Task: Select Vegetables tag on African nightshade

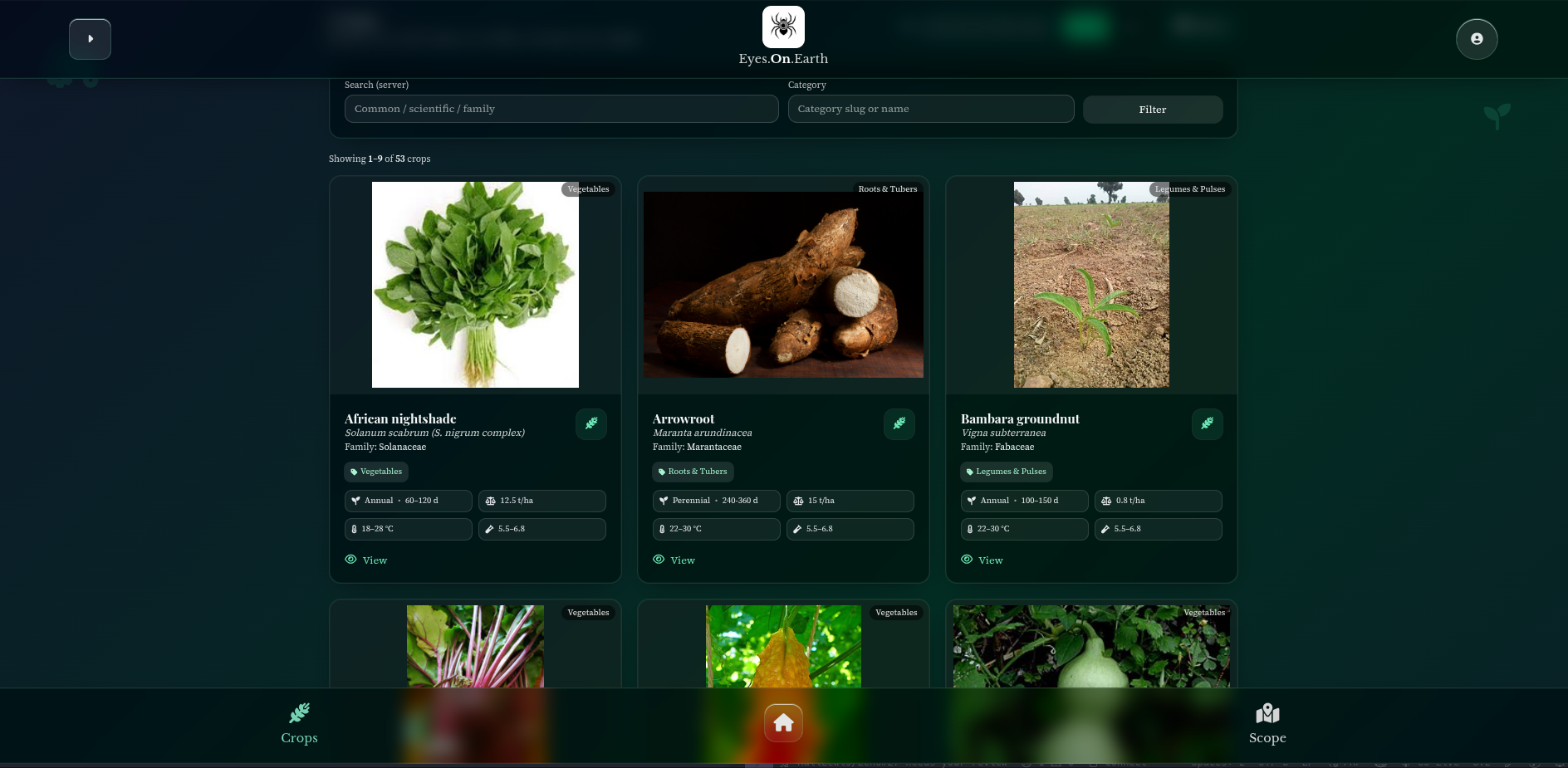Action: [376, 472]
